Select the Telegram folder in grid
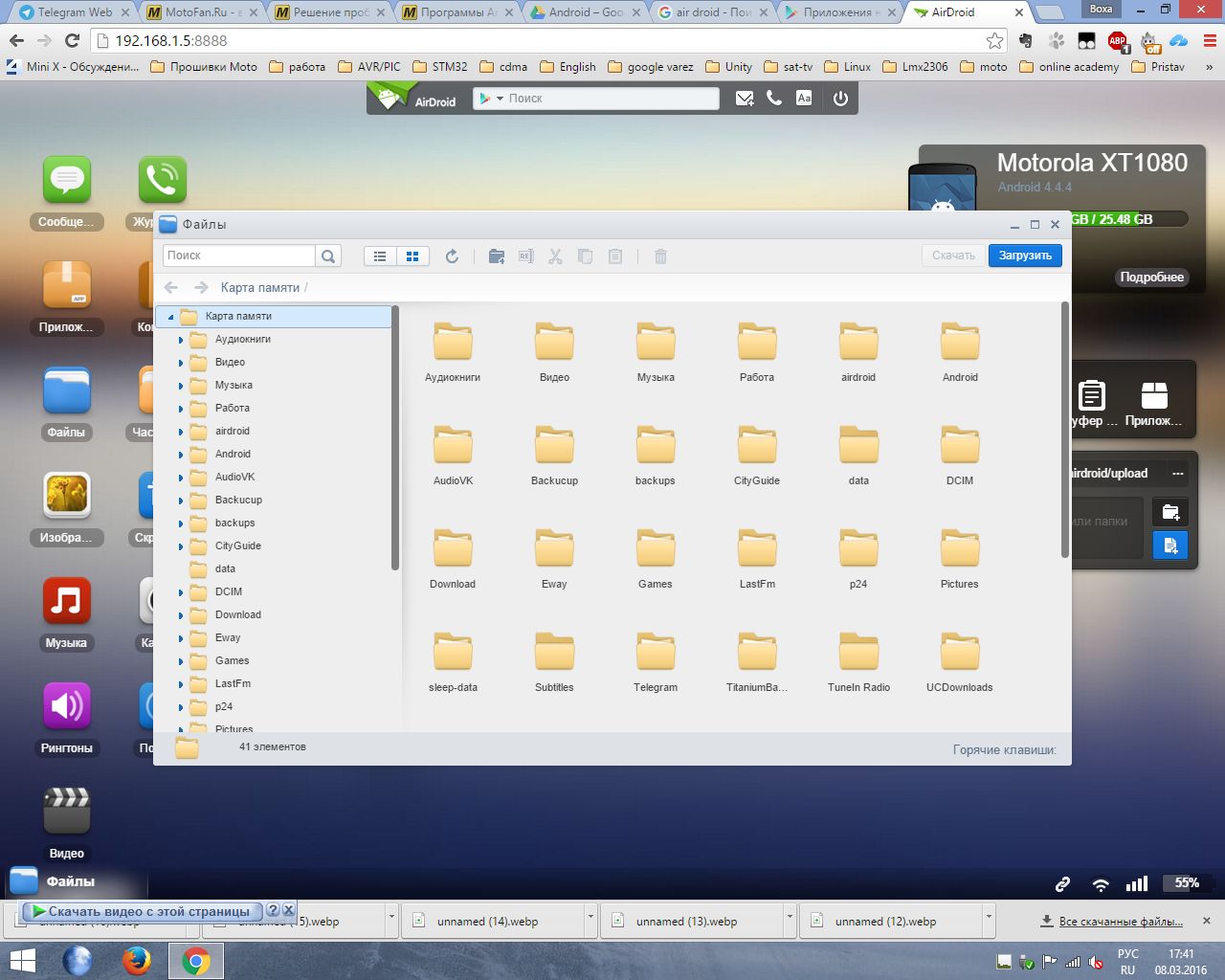 pyautogui.click(x=656, y=660)
